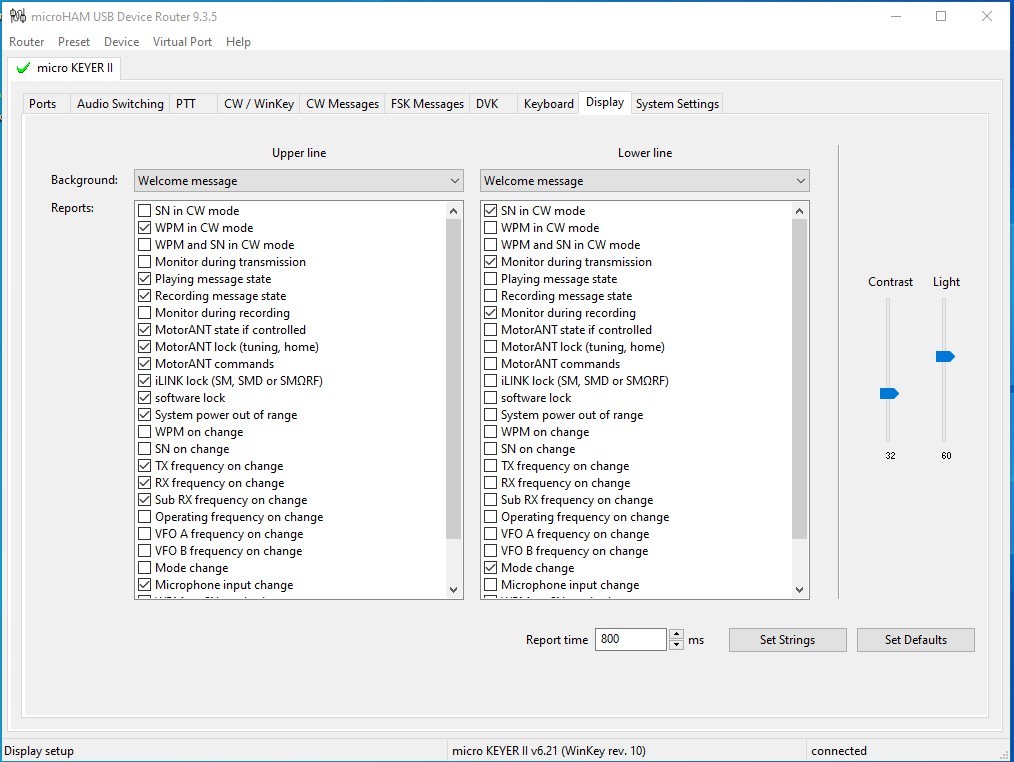Open the Device menu

click(x=122, y=42)
